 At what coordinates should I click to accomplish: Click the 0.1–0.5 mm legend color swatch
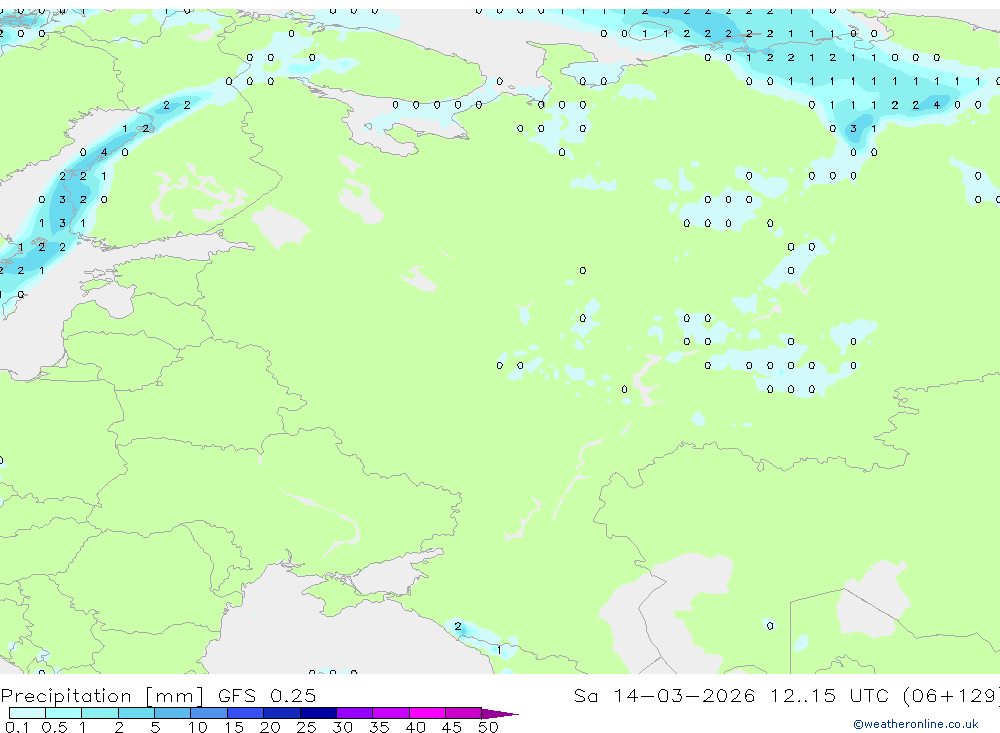27,713
